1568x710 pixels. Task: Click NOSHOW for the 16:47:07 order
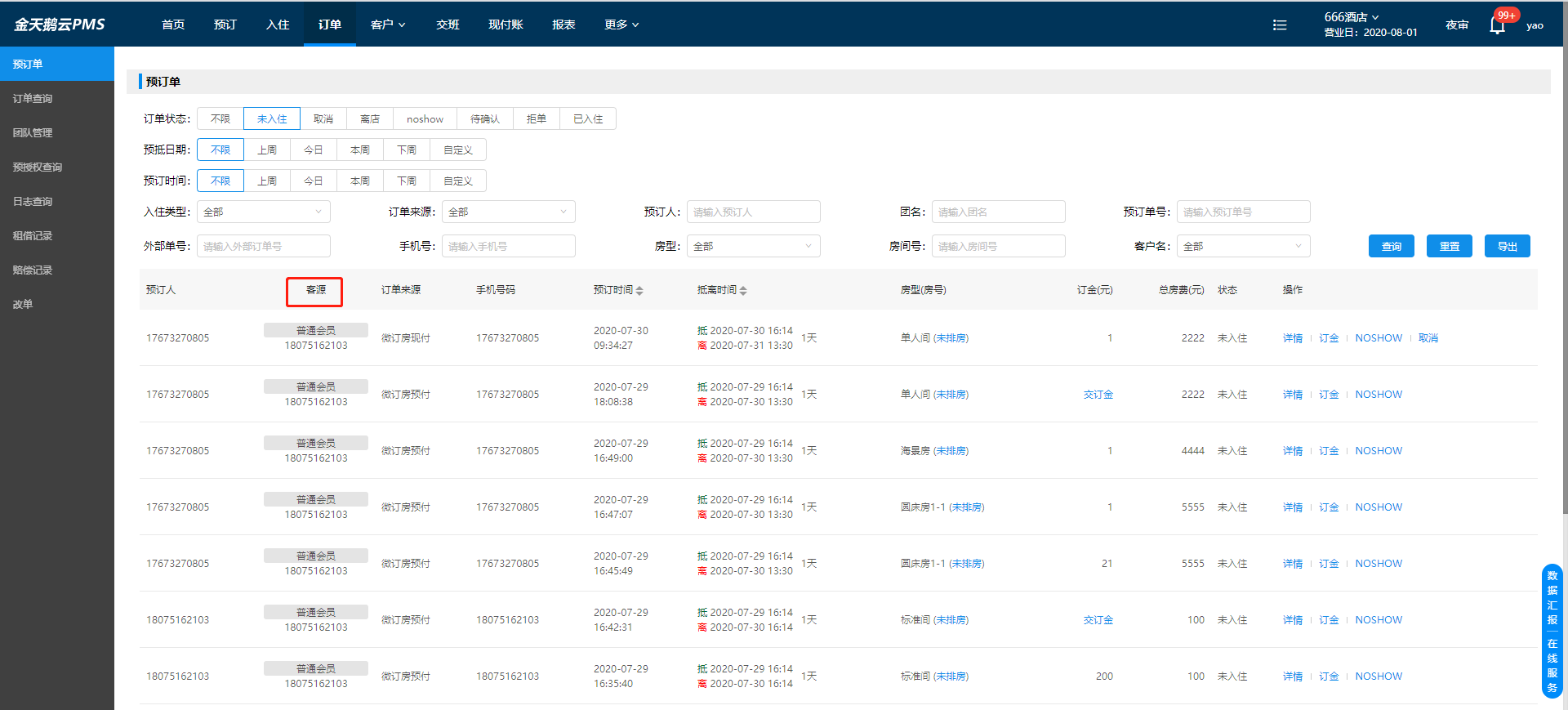tap(1379, 507)
